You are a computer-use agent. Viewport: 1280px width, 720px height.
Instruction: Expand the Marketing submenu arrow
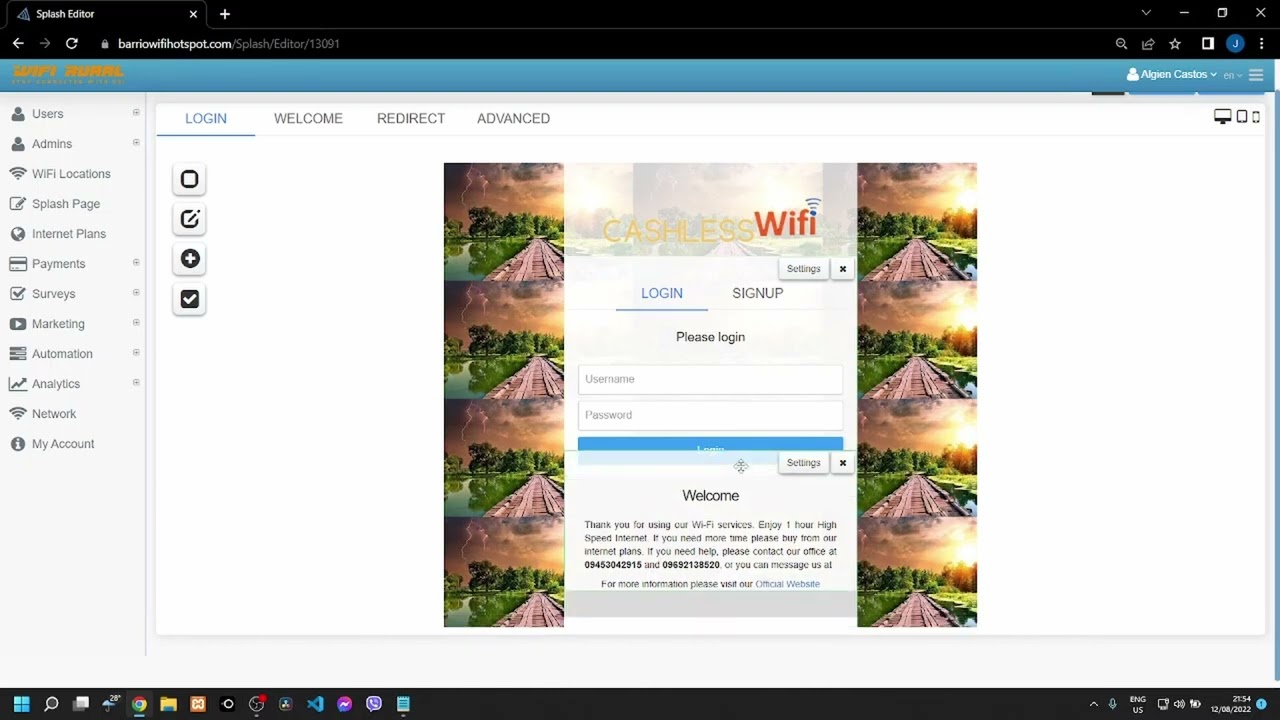click(x=136, y=323)
